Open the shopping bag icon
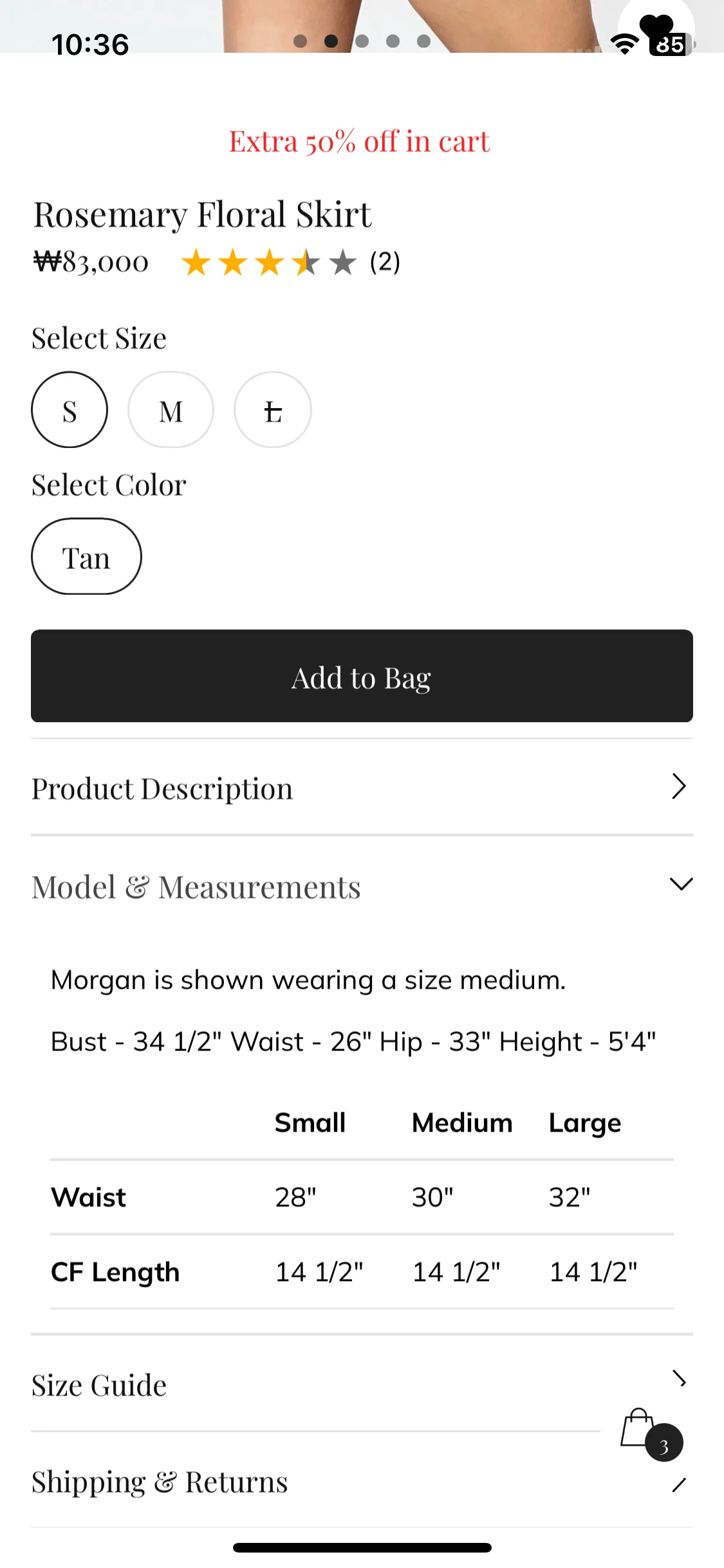The height and width of the screenshot is (1568, 724). point(637,1428)
